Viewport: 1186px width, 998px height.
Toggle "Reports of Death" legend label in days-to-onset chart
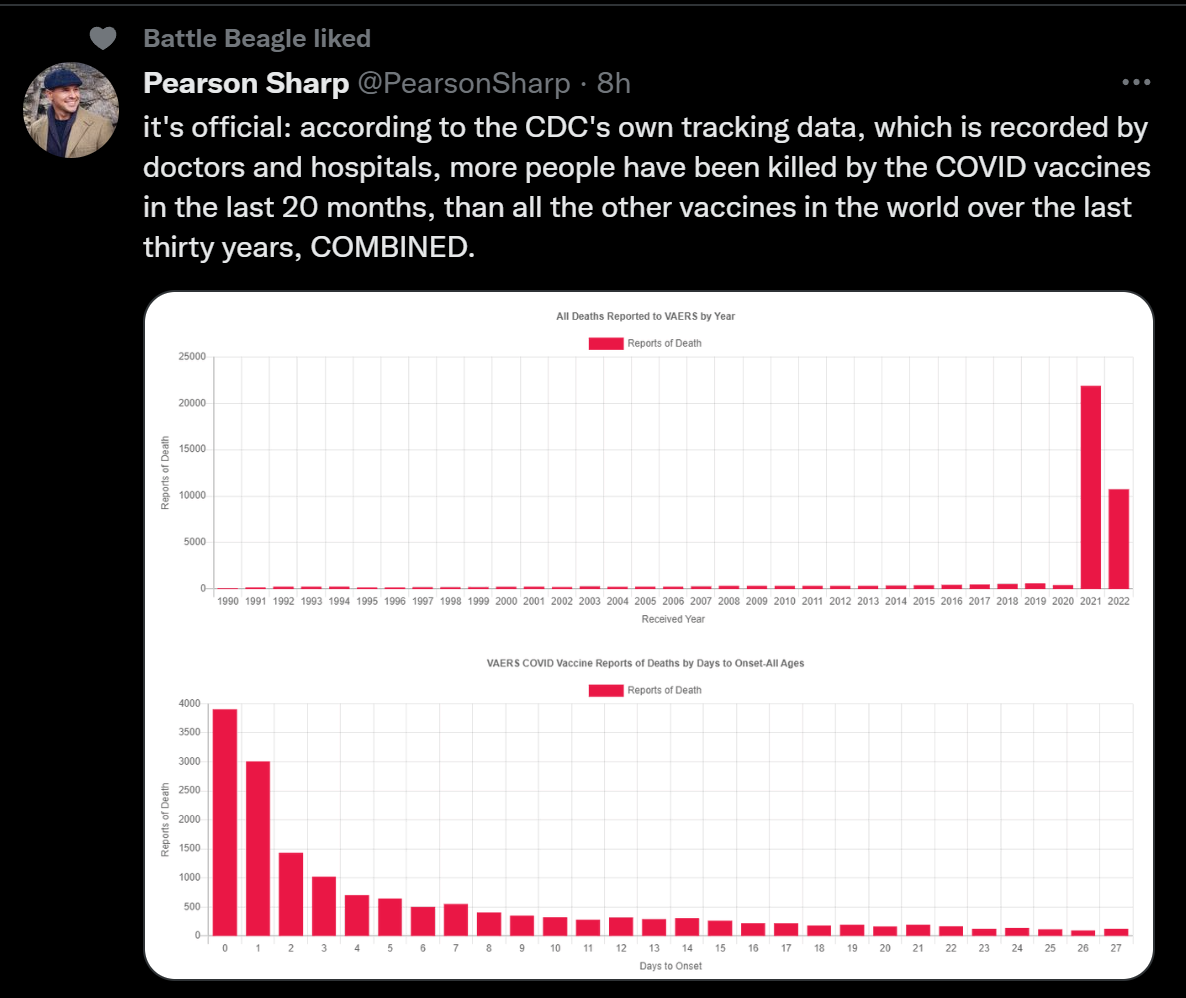pyautogui.click(x=664, y=690)
